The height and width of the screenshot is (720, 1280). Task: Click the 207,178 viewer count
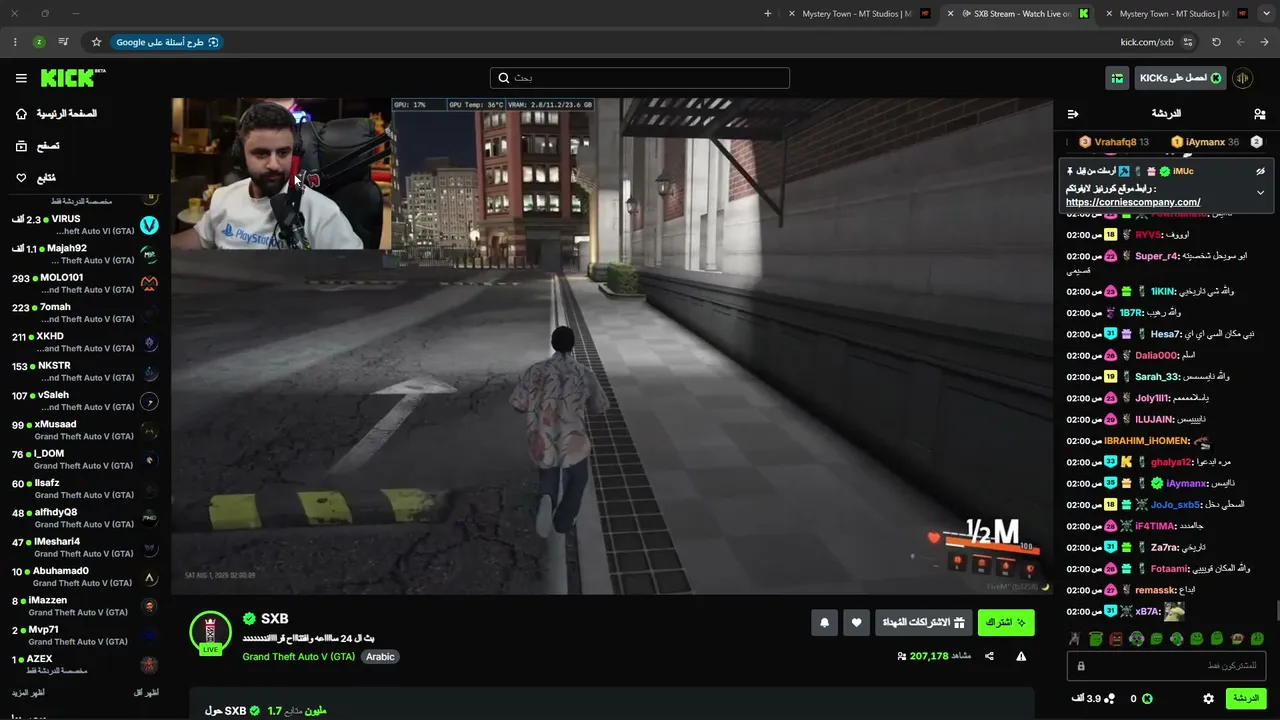929,656
